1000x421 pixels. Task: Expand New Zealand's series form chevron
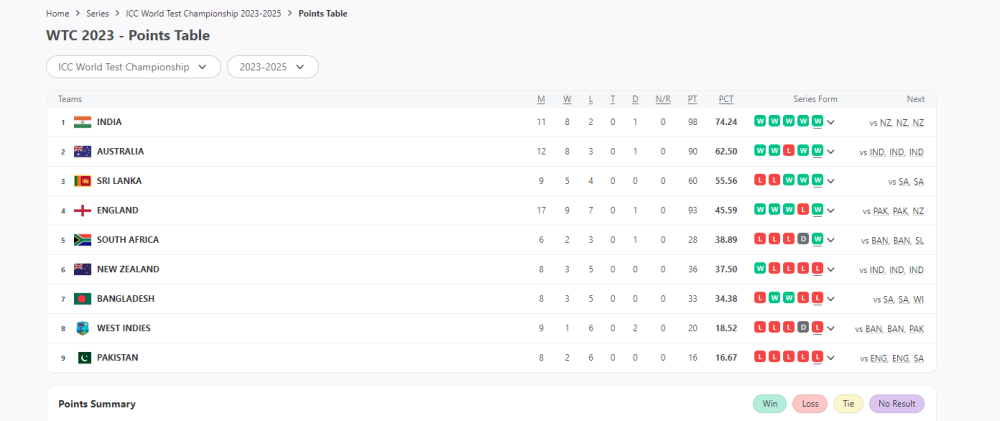(831, 270)
